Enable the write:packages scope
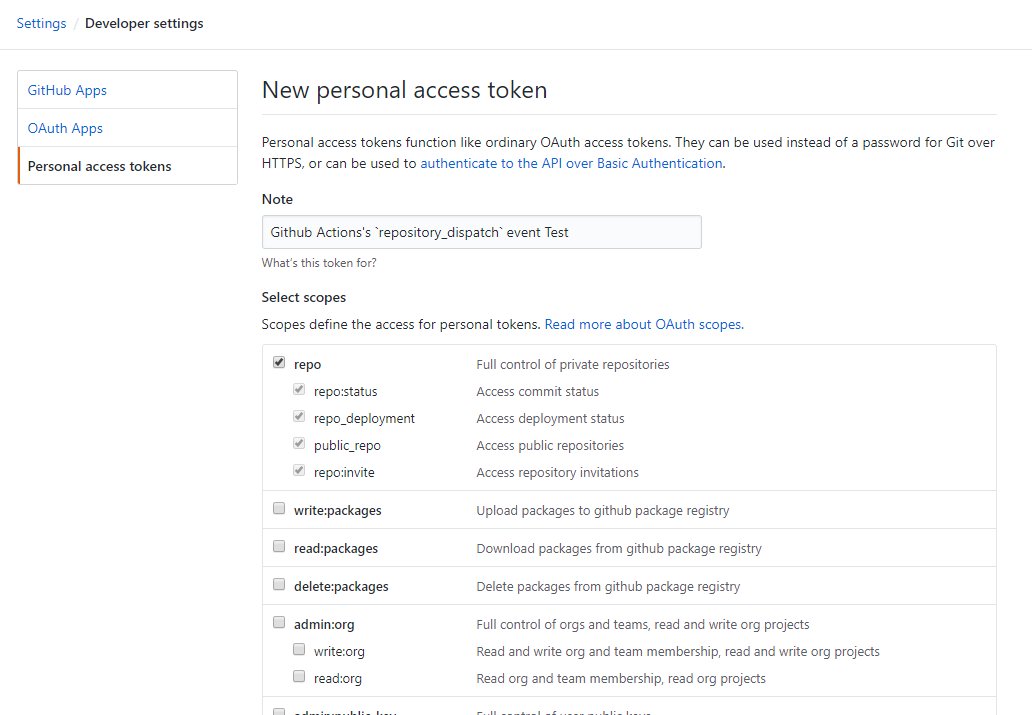The image size is (1032, 715). [279, 507]
